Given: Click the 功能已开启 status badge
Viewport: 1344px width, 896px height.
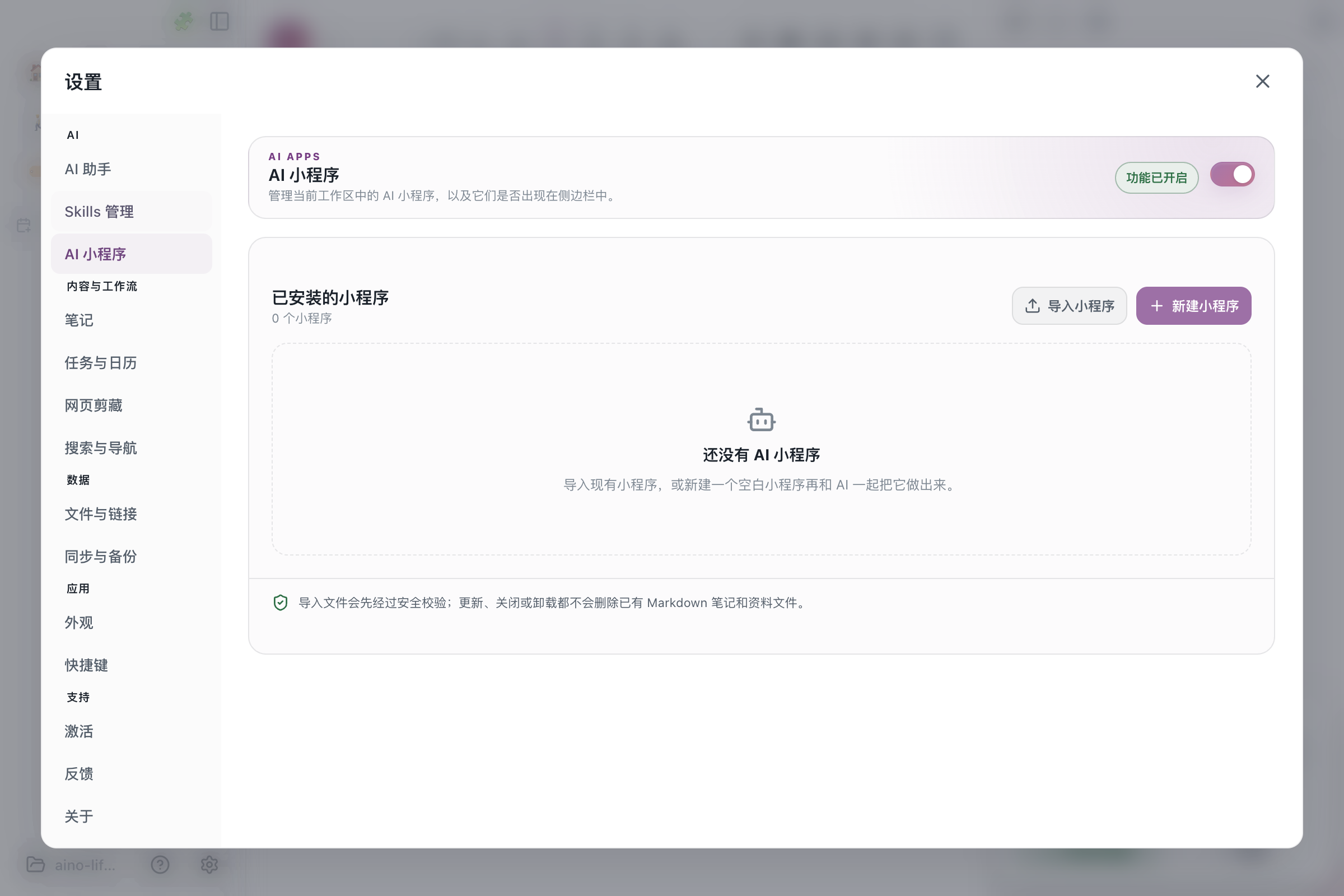Looking at the screenshot, I should pyautogui.click(x=1156, y=178).
